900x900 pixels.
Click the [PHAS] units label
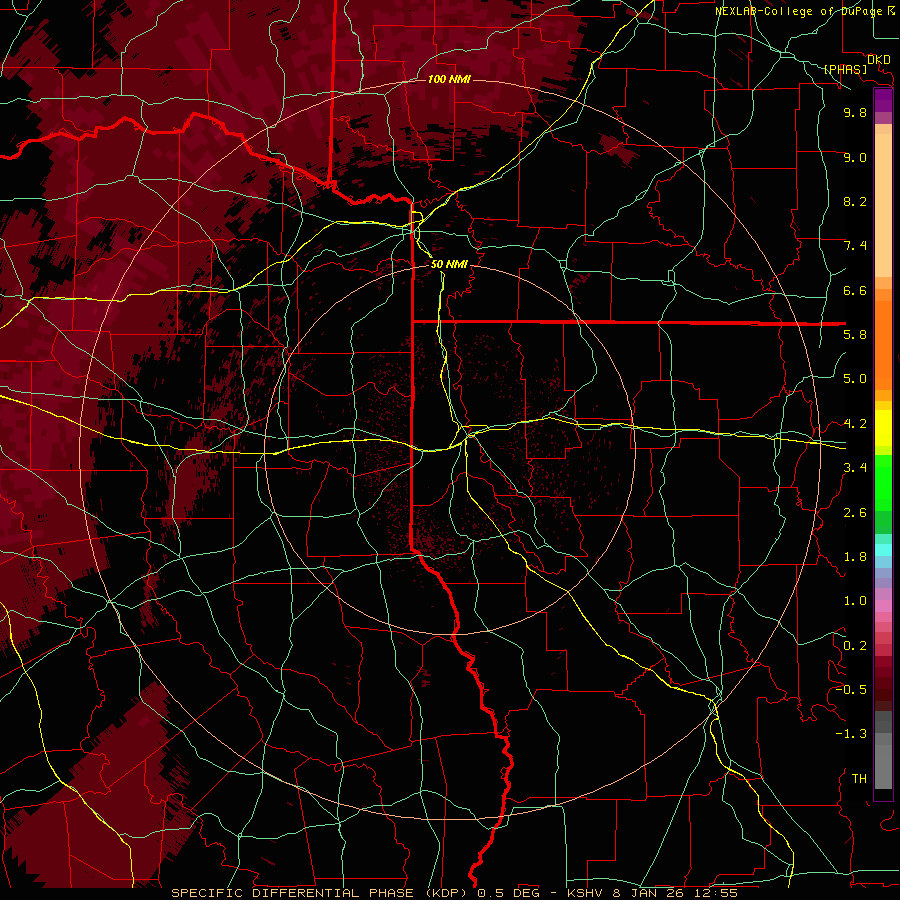pos(845,70)
